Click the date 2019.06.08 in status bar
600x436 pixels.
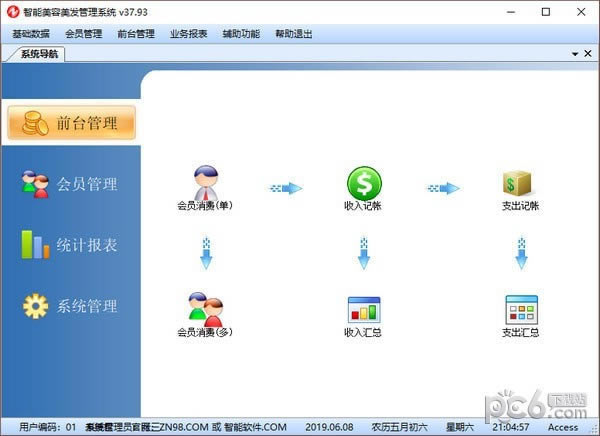pyautogui.click(x=329, y=427)
